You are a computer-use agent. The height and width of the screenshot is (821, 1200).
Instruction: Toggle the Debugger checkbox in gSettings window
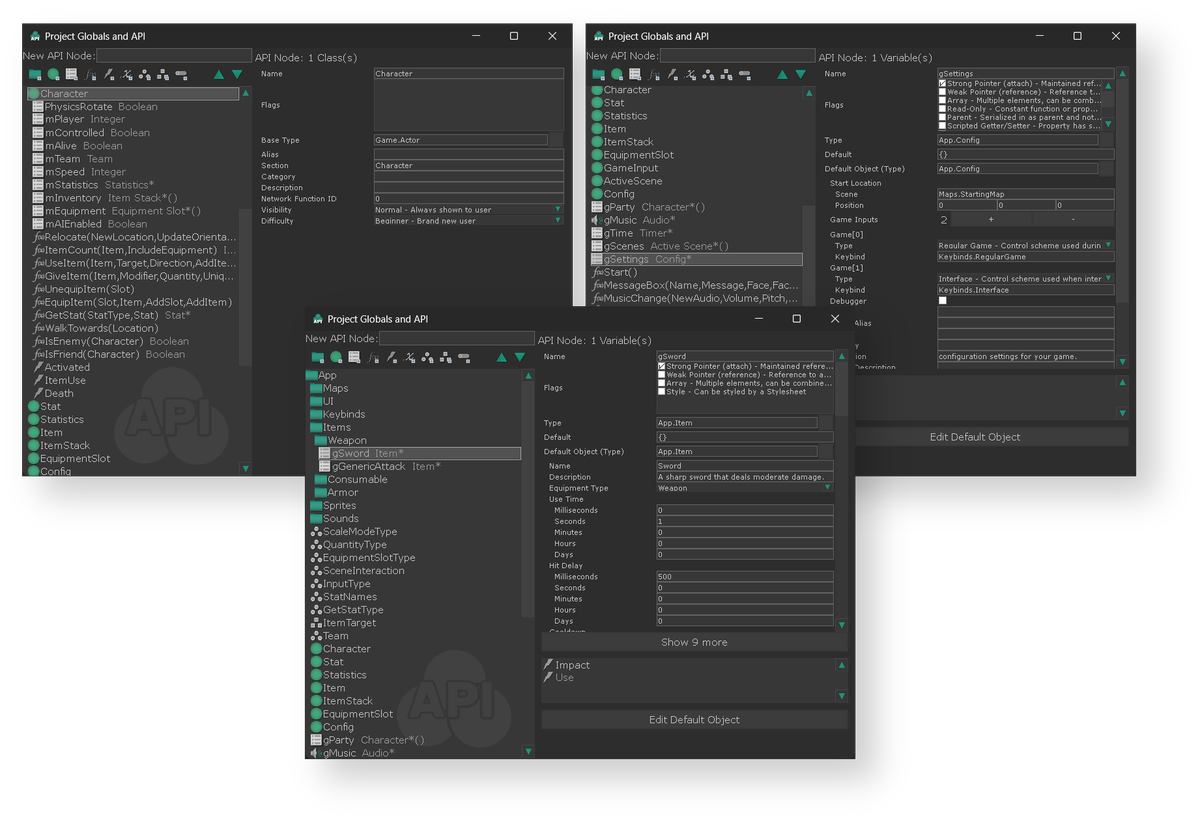943,301
